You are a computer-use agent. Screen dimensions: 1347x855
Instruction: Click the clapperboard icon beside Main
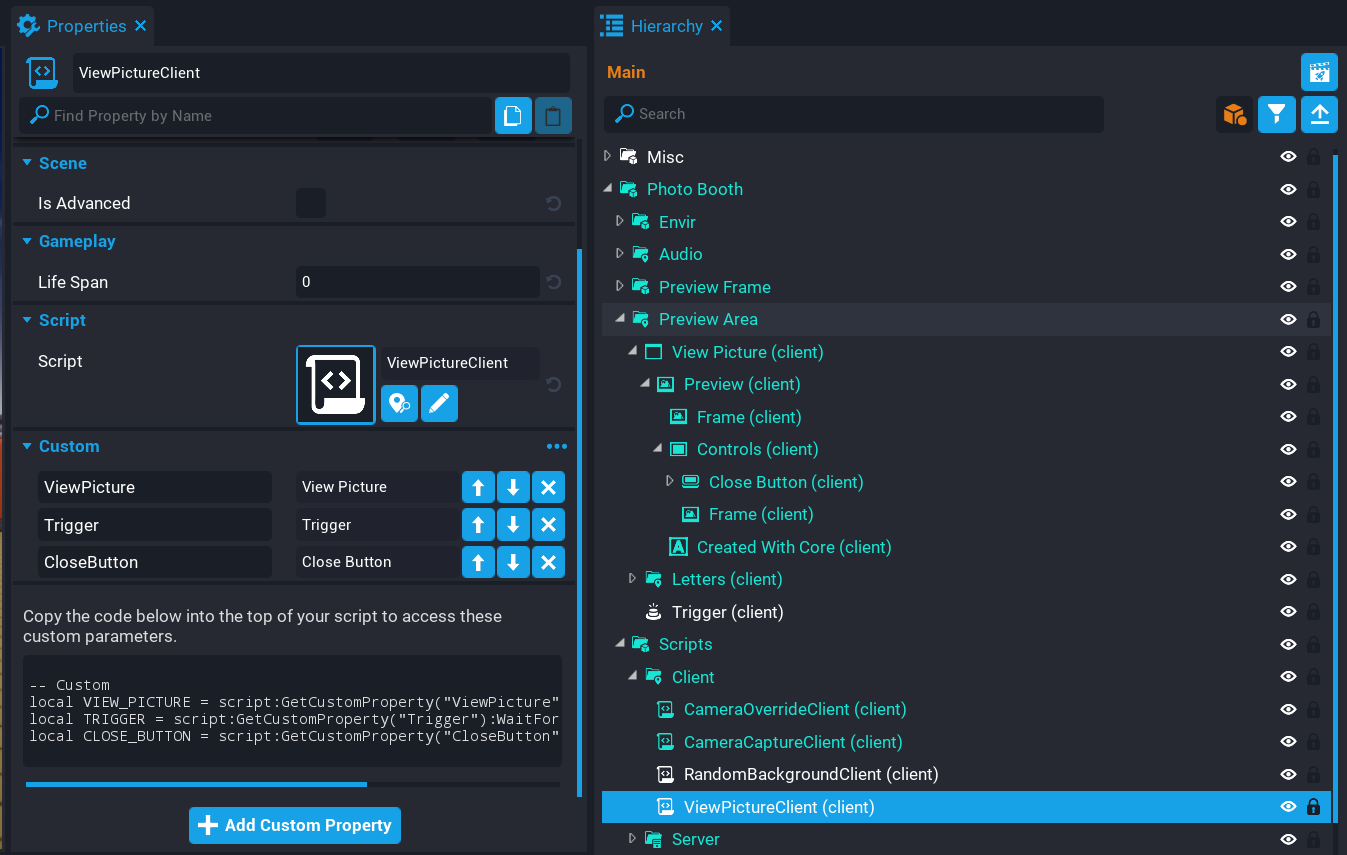[x=1319, y=72]
